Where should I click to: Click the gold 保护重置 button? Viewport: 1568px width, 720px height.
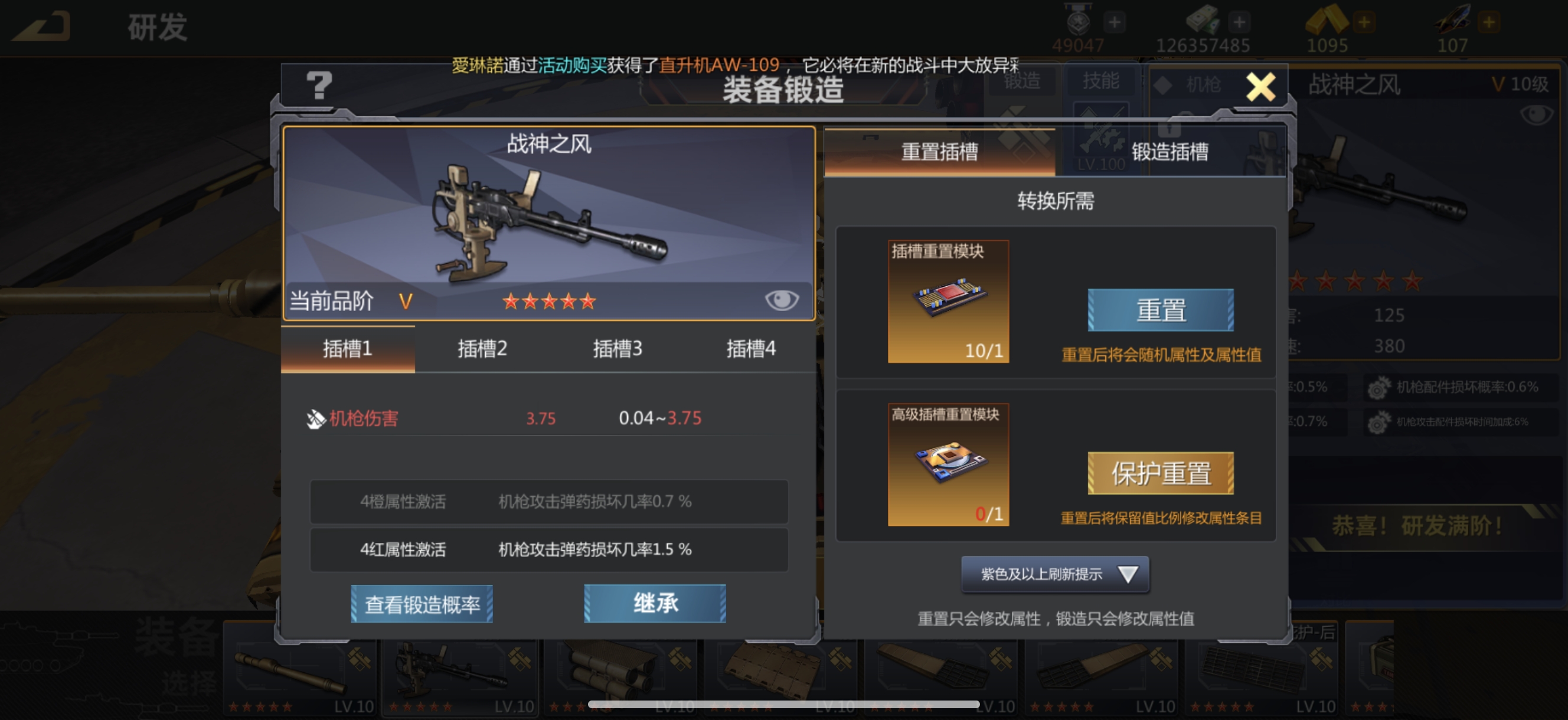click(1161, 473)
